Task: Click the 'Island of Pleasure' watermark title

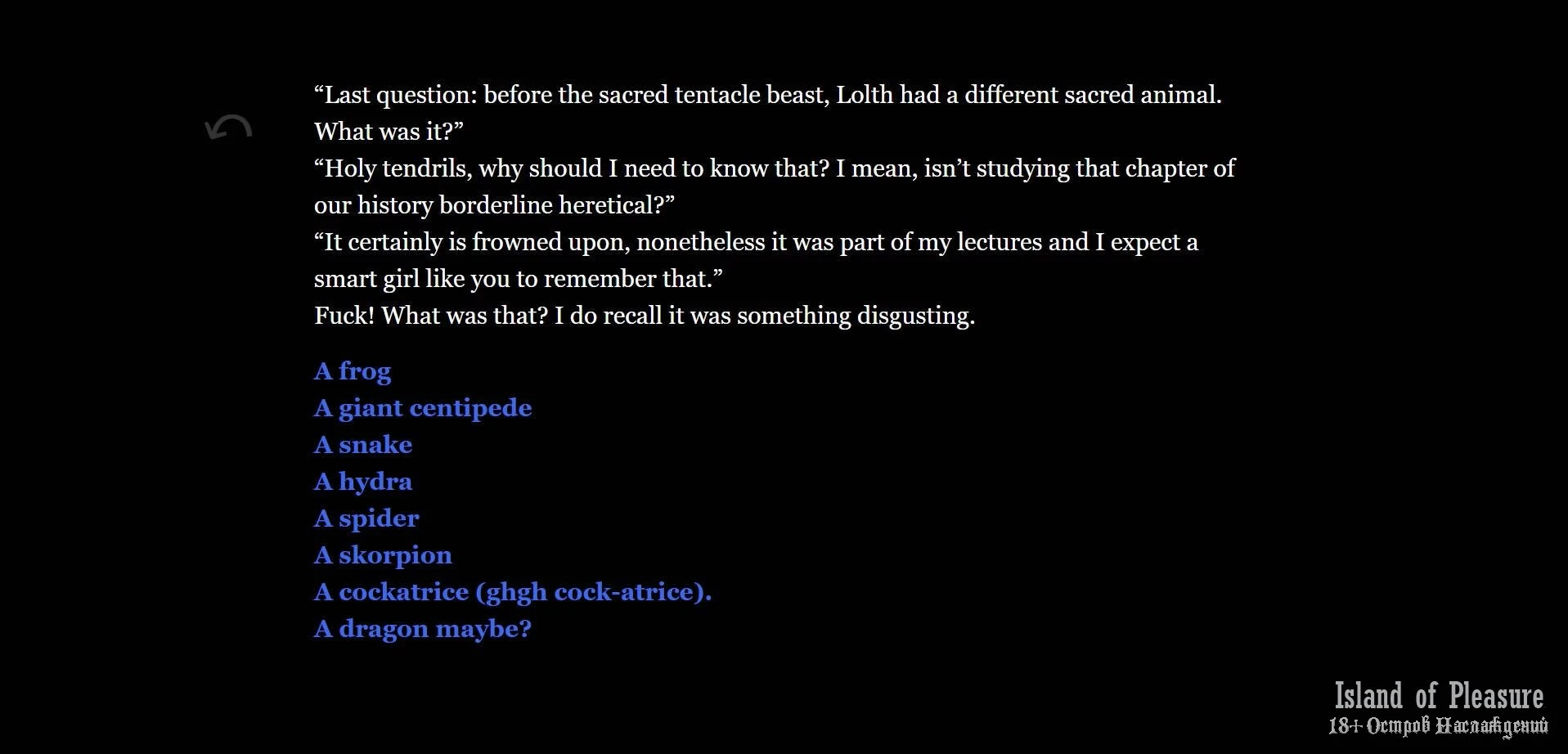Action: point(1439,696)
